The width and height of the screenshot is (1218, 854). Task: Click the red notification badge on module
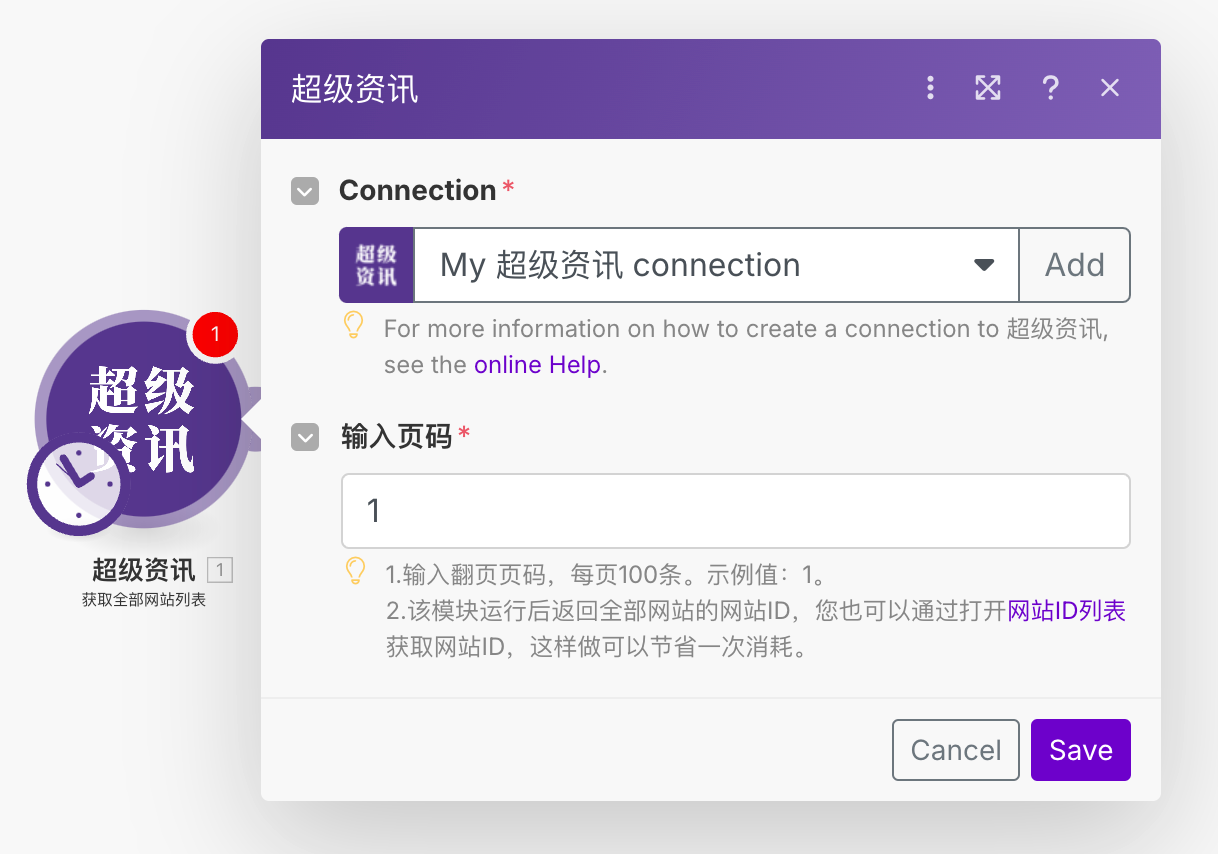pyautogui.click(x=214, y=335)
